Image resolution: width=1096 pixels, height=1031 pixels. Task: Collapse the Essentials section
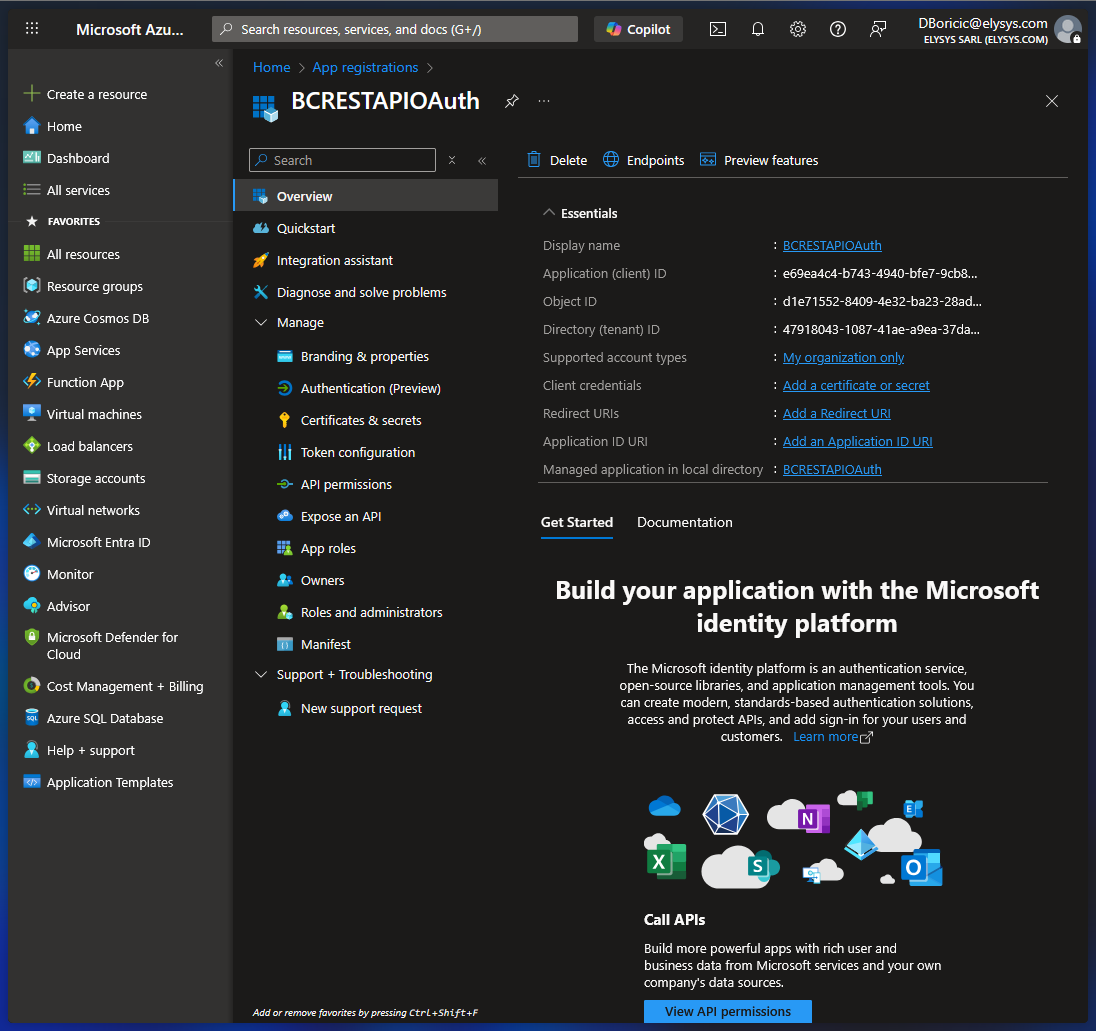click(x=549, y=213)
